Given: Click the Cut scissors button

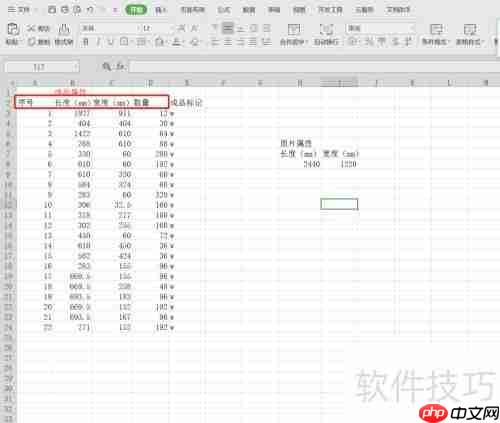Looking at the screenshot, I should pyautogui.click(x=39, y=29).
